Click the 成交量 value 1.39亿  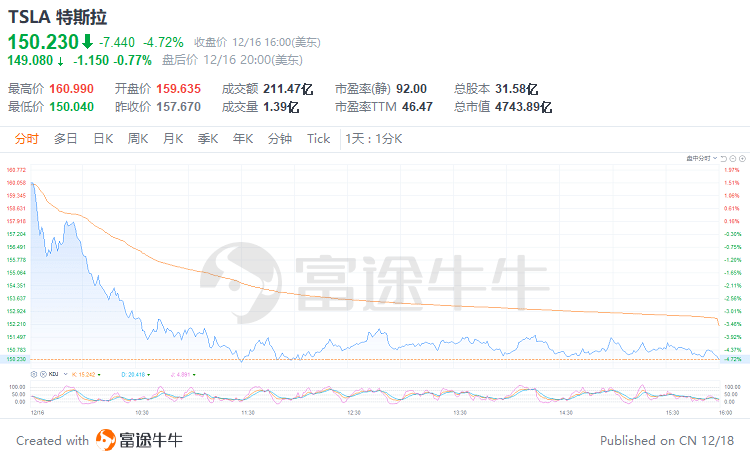[281, 107]
